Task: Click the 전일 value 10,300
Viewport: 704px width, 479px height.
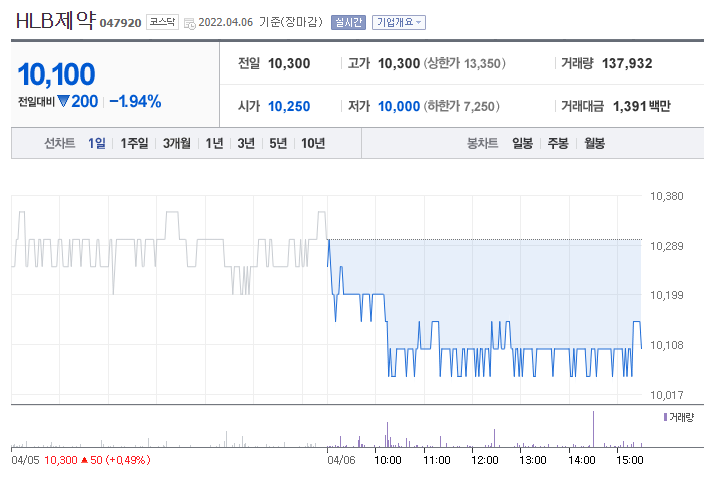Action: [289, 63]
